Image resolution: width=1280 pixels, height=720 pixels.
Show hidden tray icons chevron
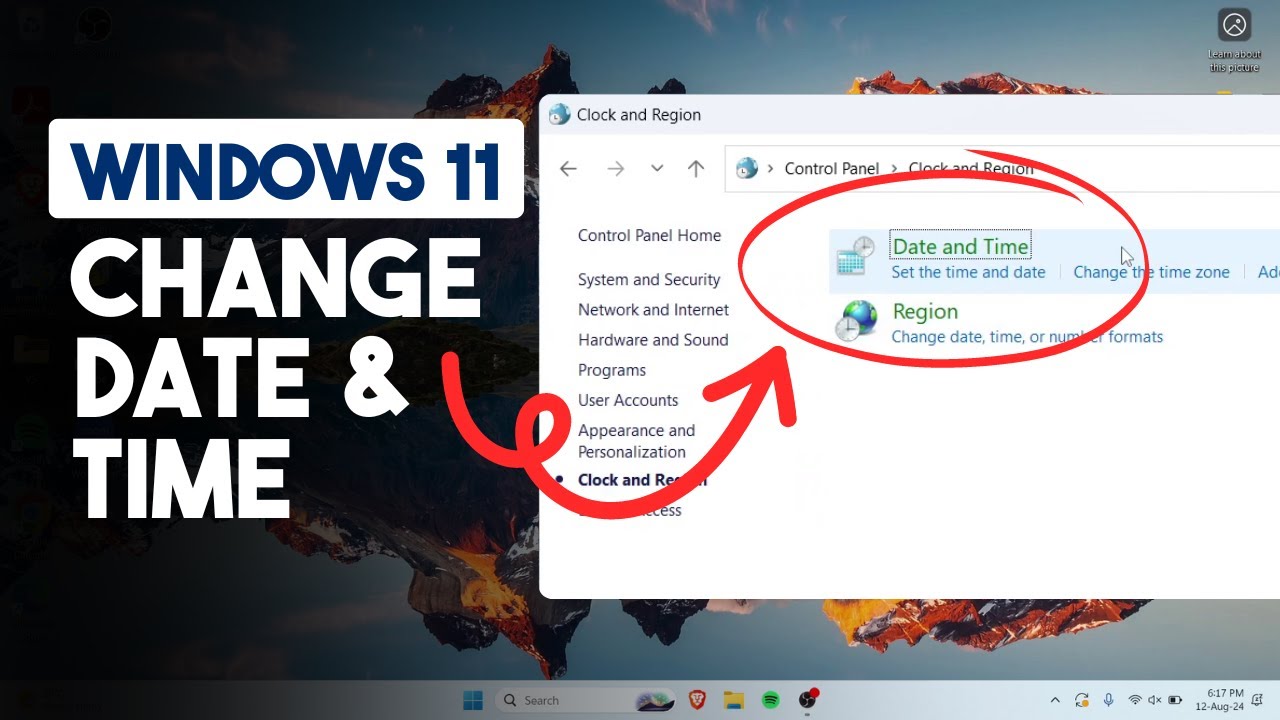pyautogui.click(x=1054, y=700)
